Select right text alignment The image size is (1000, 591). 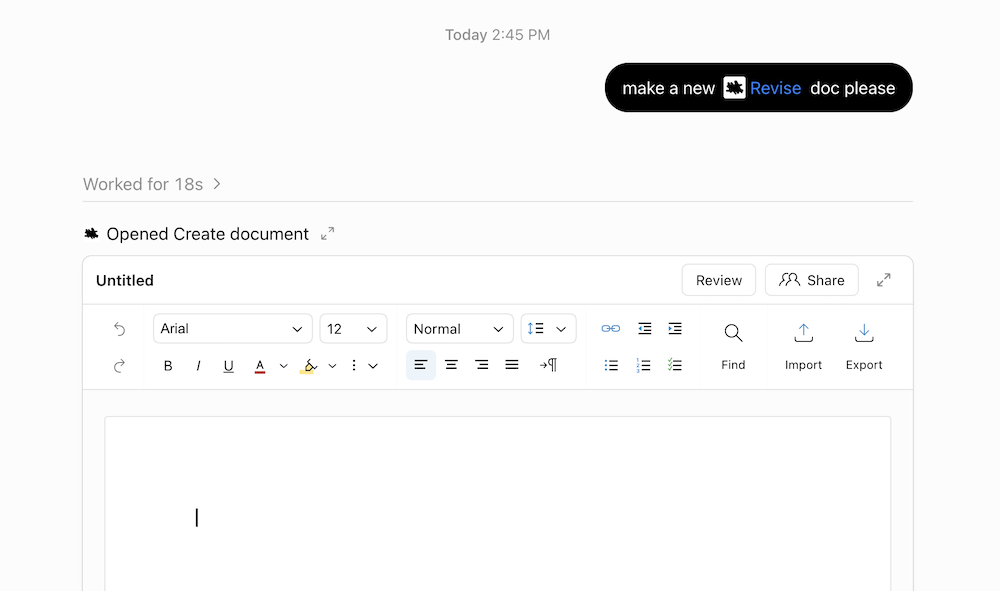coord(482,365)
